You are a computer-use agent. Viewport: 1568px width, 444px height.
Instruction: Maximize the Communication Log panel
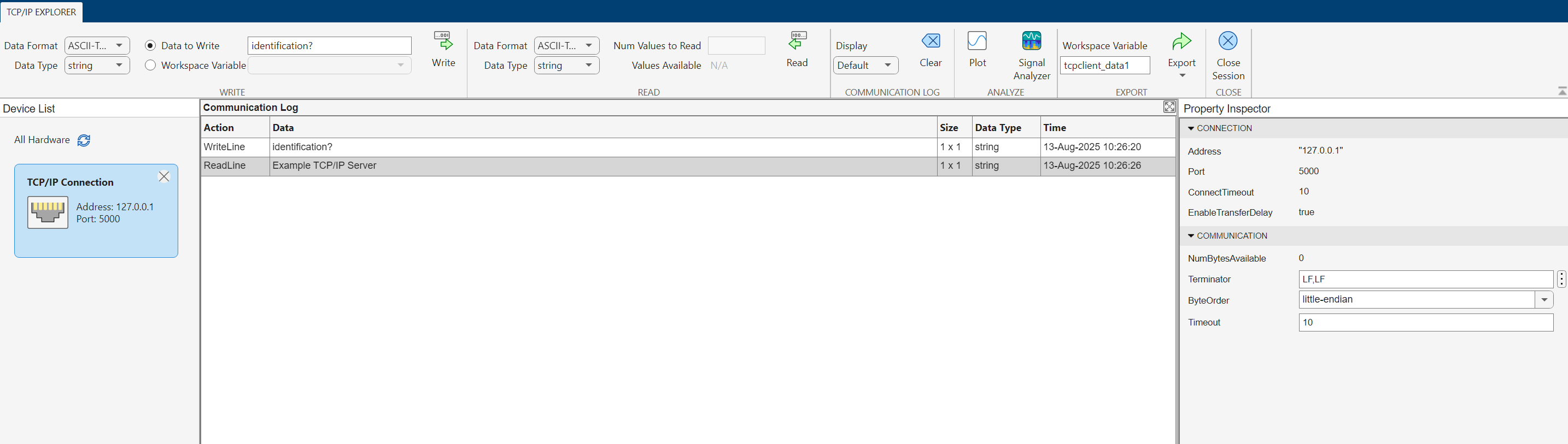[1169, 107]
